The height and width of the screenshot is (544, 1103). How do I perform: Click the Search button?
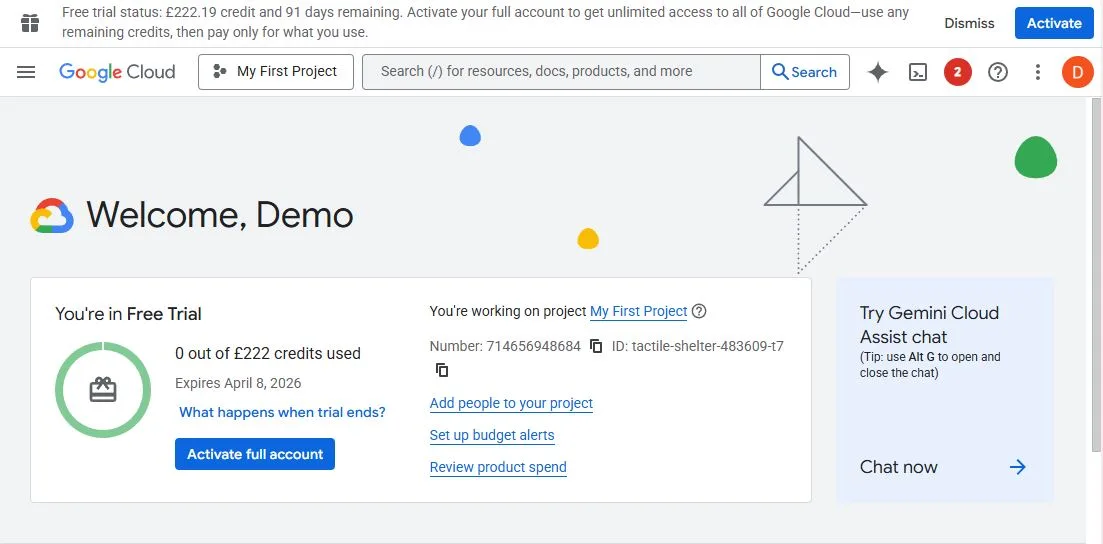click(x=805, y=72)
